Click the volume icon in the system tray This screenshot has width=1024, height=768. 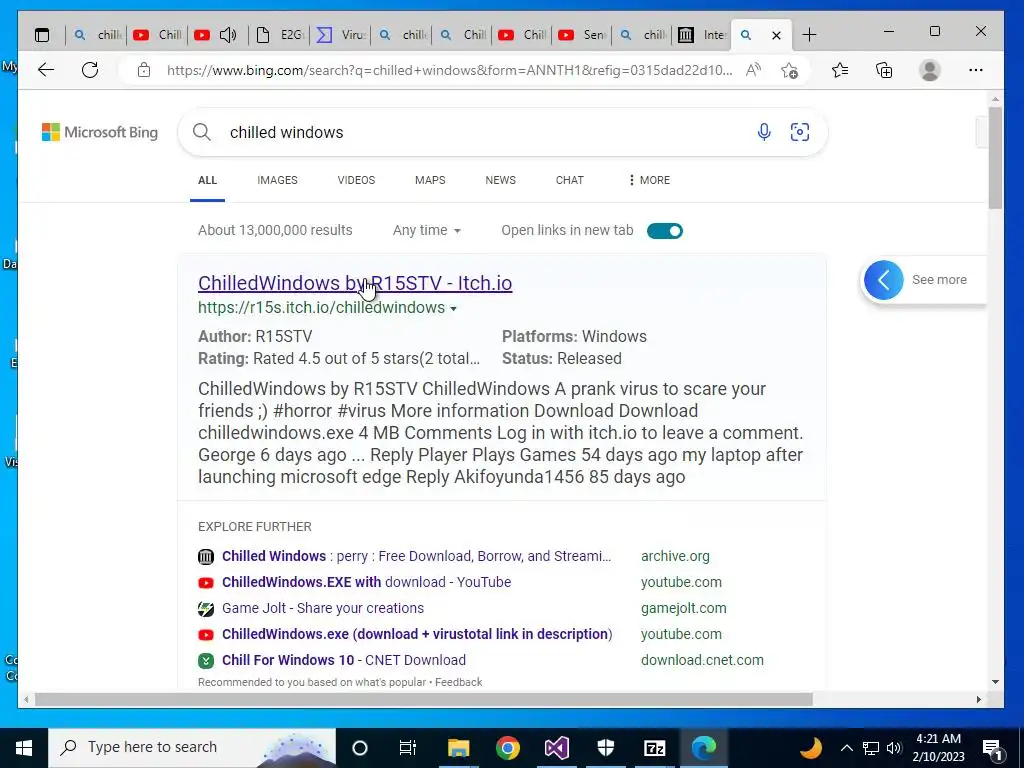895,748
